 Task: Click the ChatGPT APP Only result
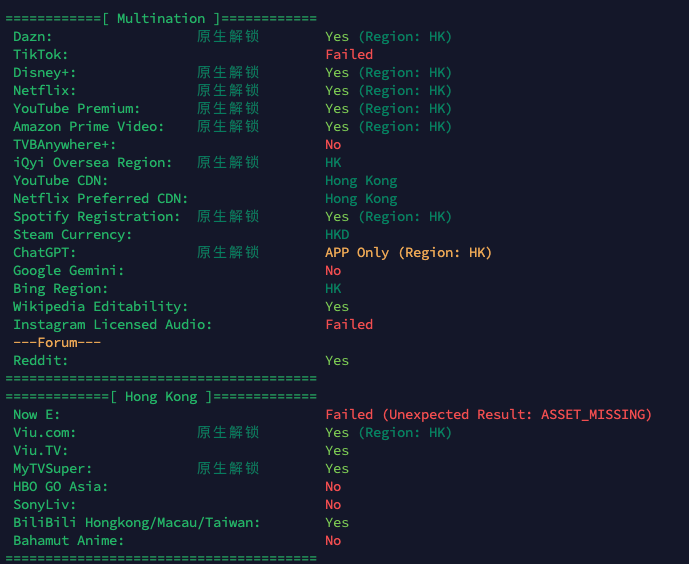click(409, 252)
